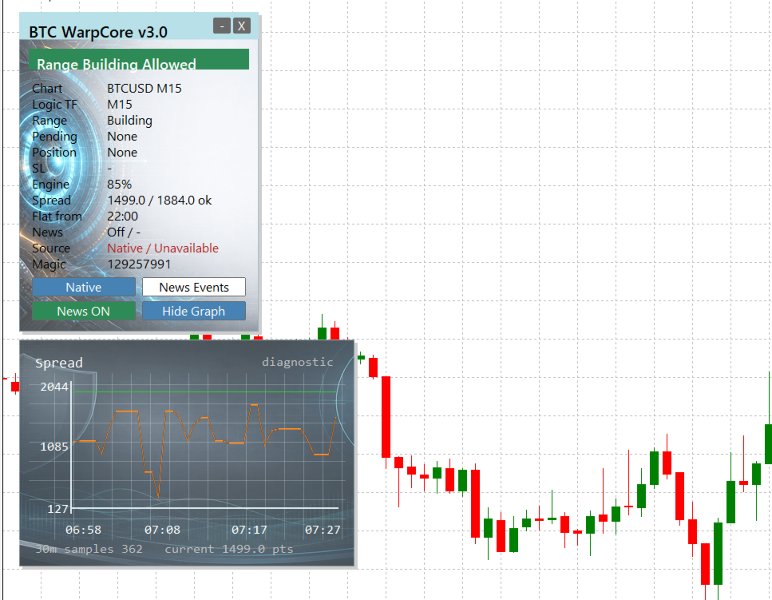Click the 06:58 time label
This screenshot has width=772, height=600.
[x=83, y=530]
